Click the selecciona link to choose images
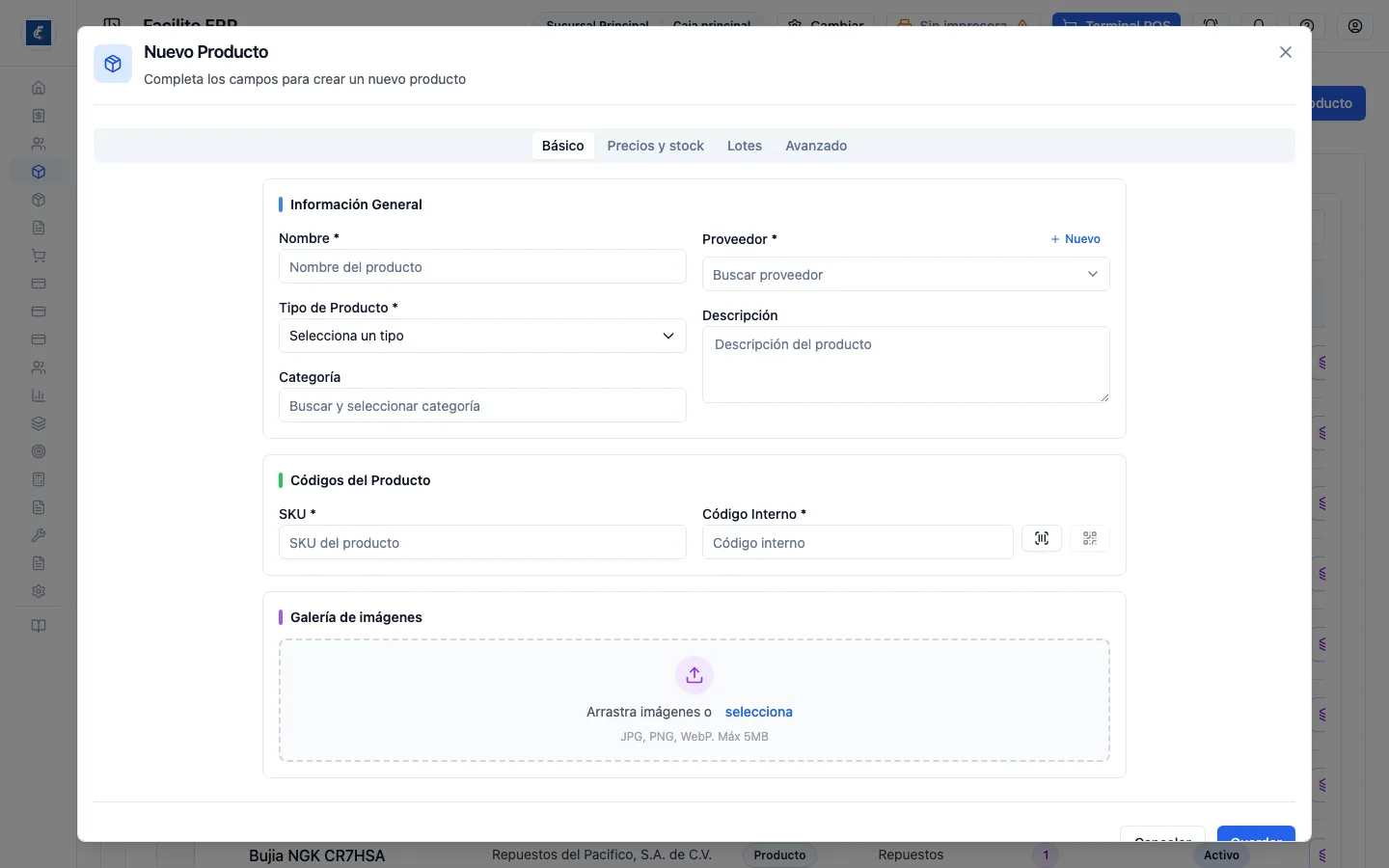1389x868 pixels. click(759, 712)
